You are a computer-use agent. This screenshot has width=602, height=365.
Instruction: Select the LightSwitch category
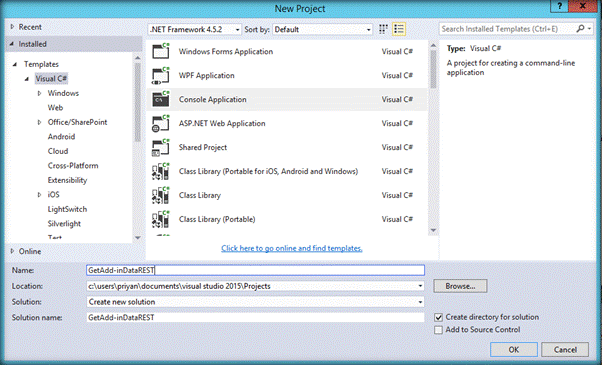[67, 209]
